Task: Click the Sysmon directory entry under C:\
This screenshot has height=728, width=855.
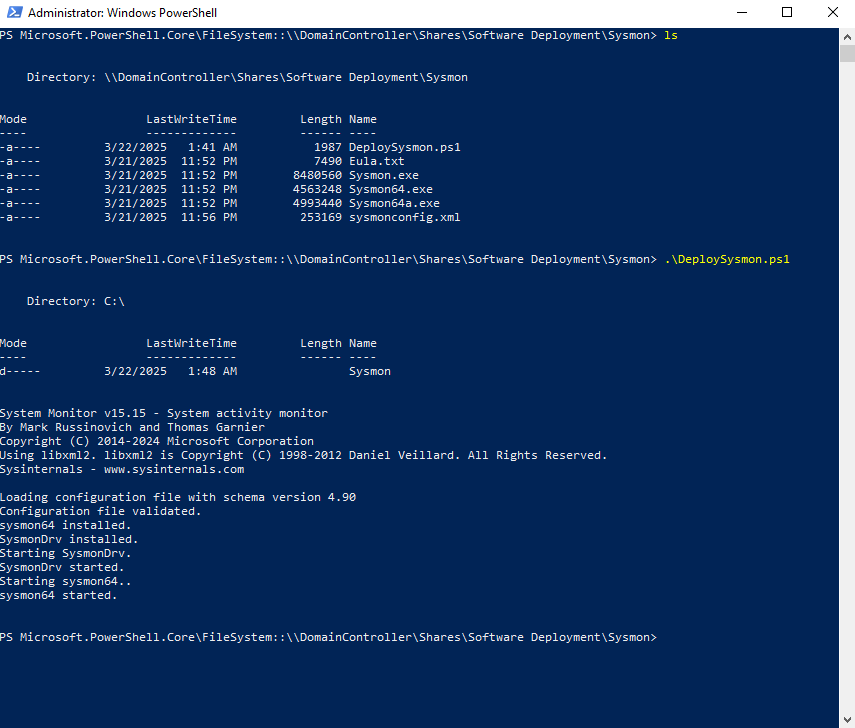Action: tap(369, 371)
